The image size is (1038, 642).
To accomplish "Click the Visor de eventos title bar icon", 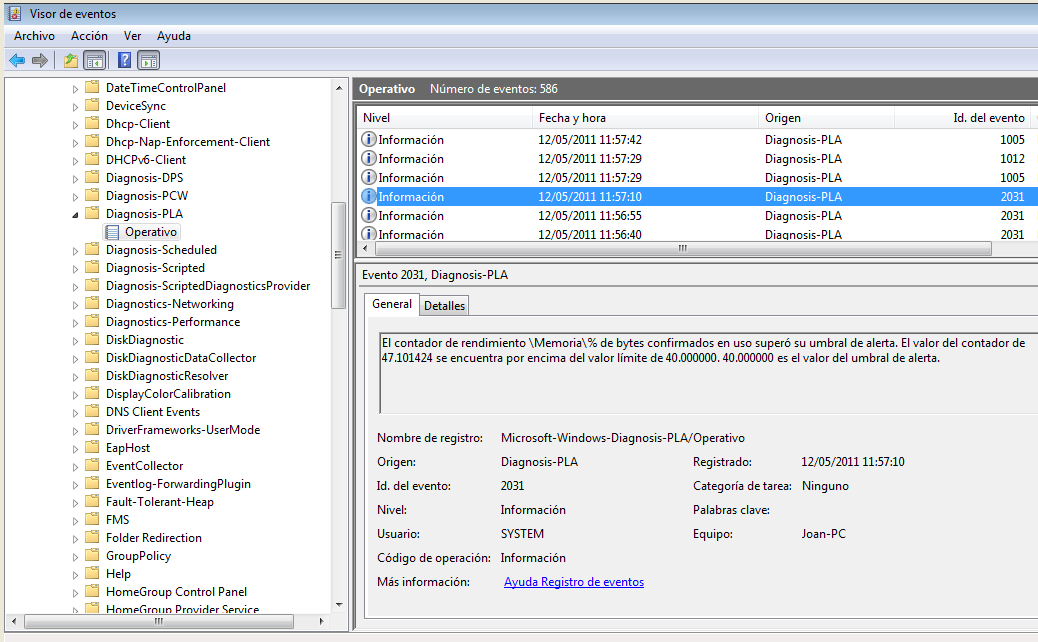I will 15,14.
